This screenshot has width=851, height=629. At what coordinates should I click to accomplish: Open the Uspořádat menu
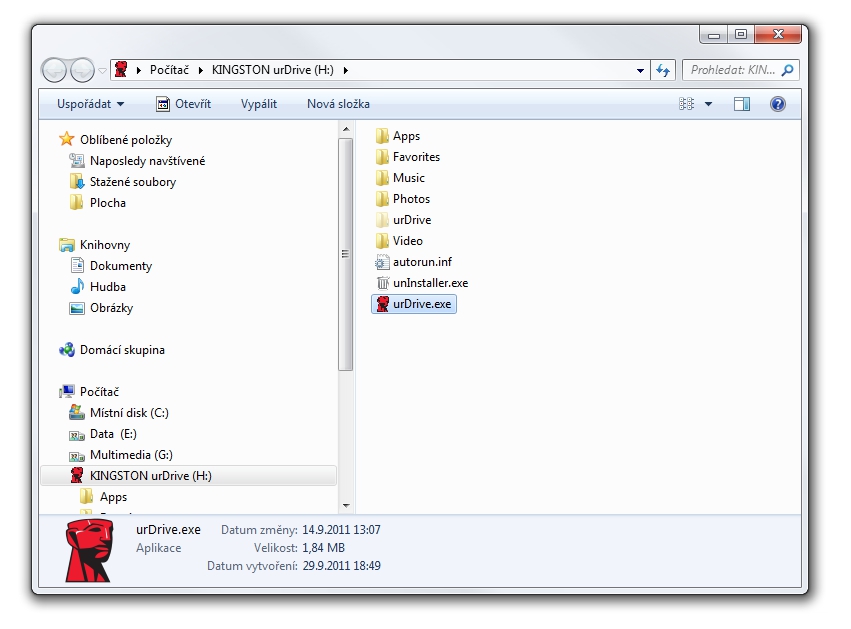click(90, 104)
